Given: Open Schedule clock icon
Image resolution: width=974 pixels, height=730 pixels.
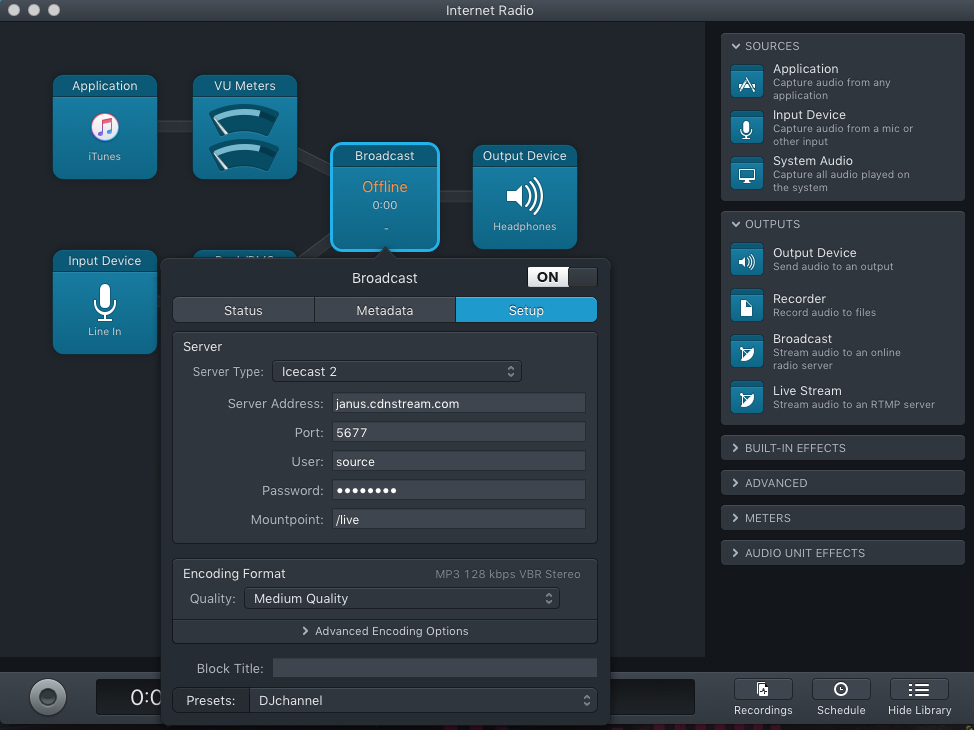Looking at the screenshot, I should 840,689.
